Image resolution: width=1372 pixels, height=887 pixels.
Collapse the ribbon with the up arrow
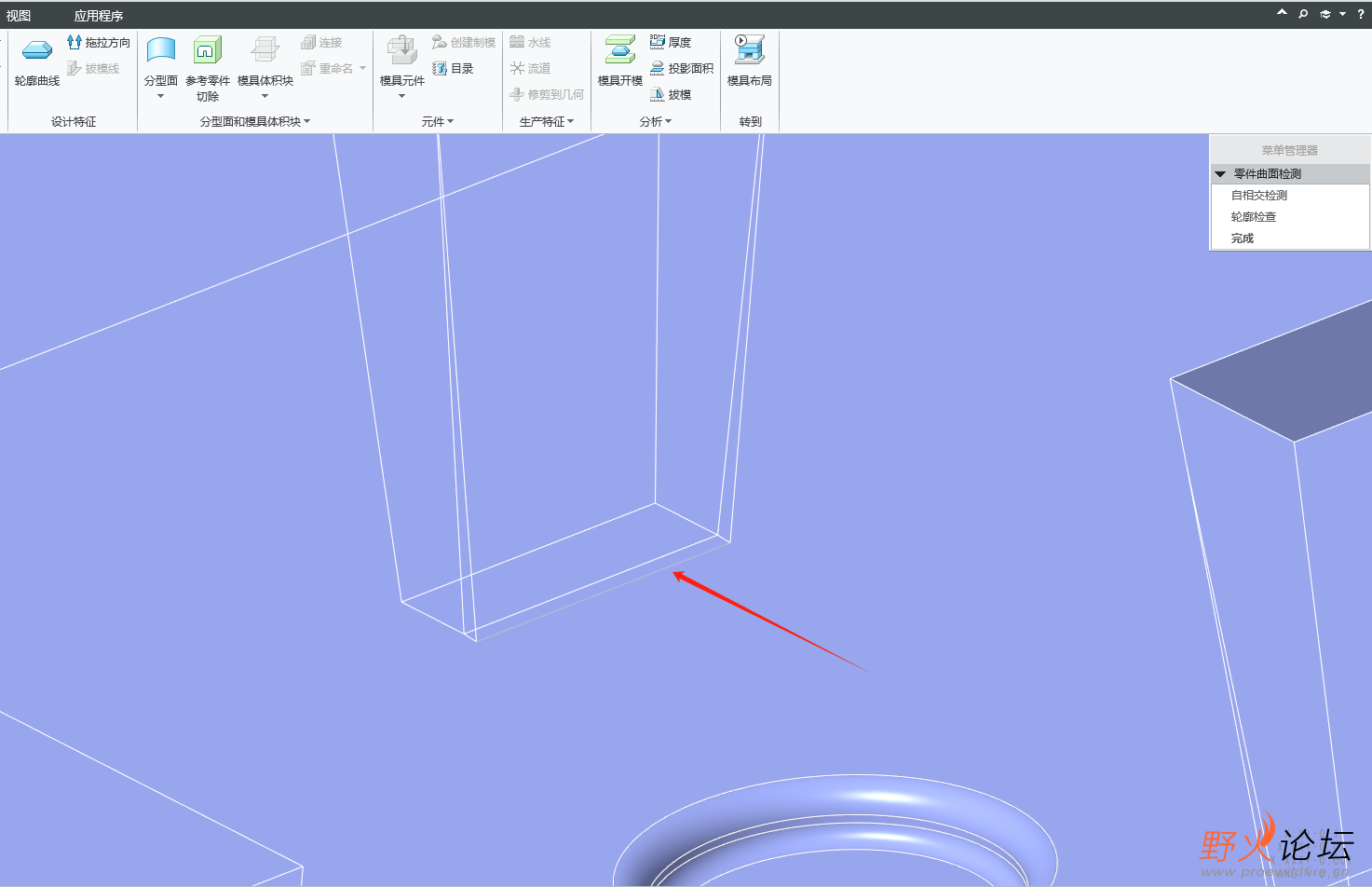[x=1282, y=13]
